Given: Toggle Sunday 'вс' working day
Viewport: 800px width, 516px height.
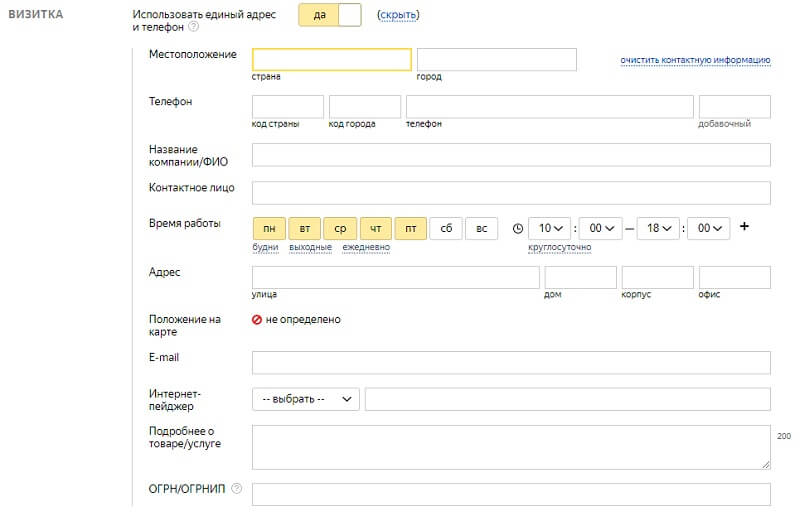Looking at the screenshot, I should tap(481, 228).
